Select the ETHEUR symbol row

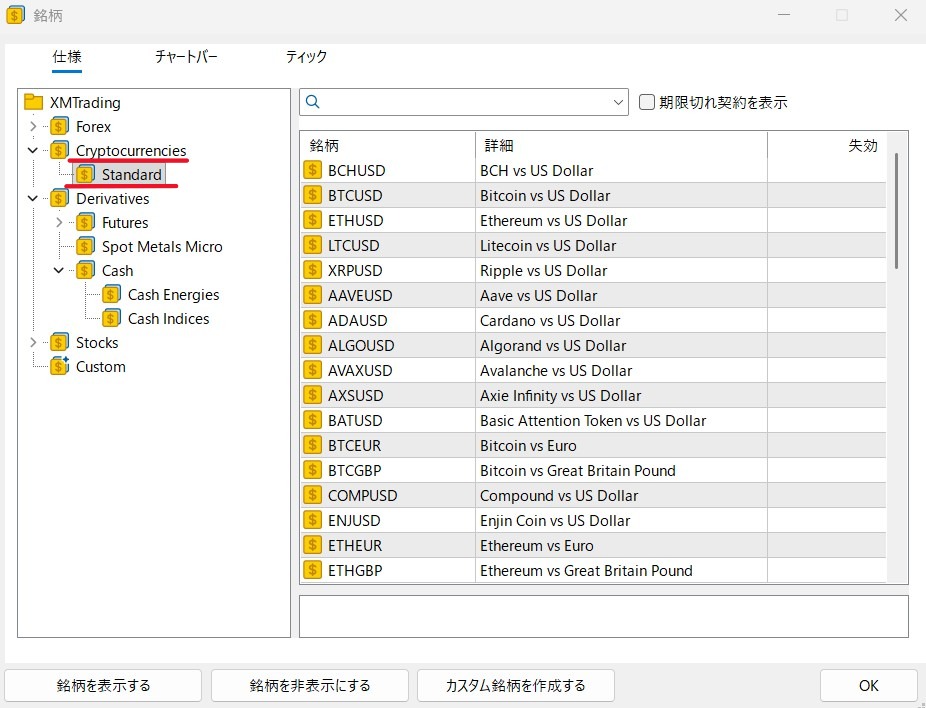click(x=593, y=545)
